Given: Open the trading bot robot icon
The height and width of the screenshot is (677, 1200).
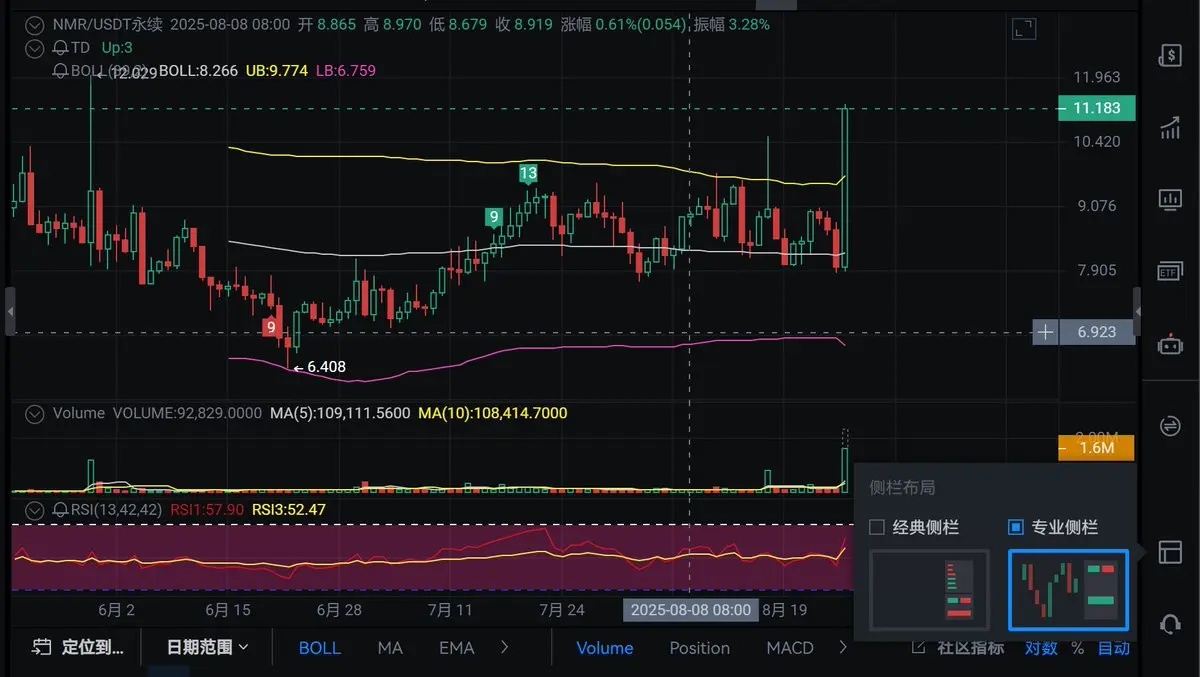Looking at the screenshot, I should click(x=1169, y=344).
